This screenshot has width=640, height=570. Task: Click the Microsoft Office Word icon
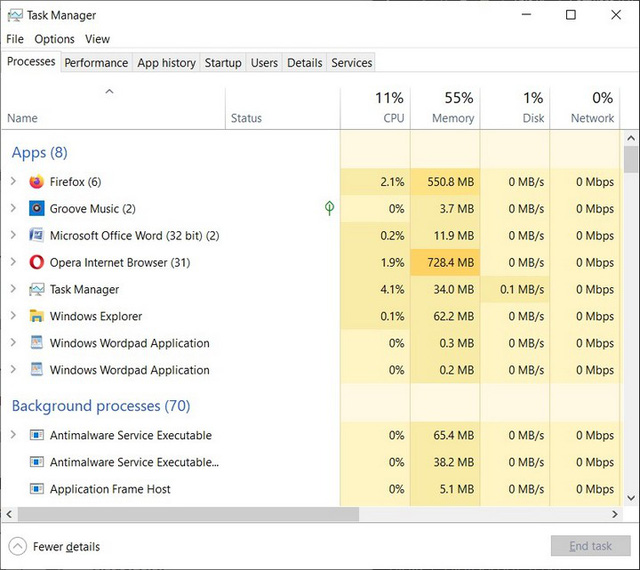(x=36, y=236)
